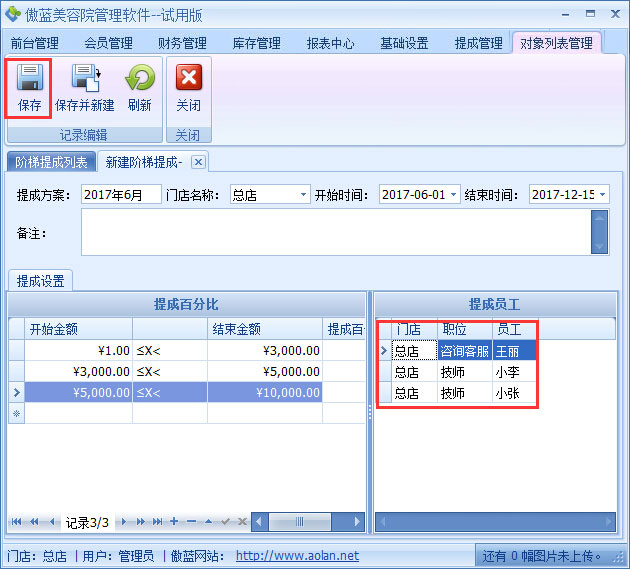Viewport: 630px width, 569px height.
Task: Open the www.aolan.net link
Action: (297, 556)
